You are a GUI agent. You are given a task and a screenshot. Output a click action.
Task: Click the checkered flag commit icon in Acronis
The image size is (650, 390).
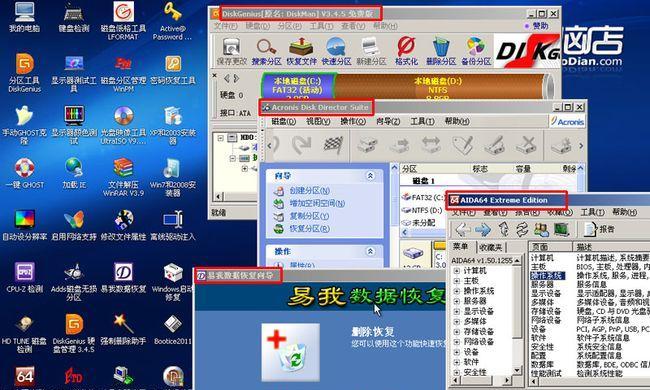(x=333, y=145)
